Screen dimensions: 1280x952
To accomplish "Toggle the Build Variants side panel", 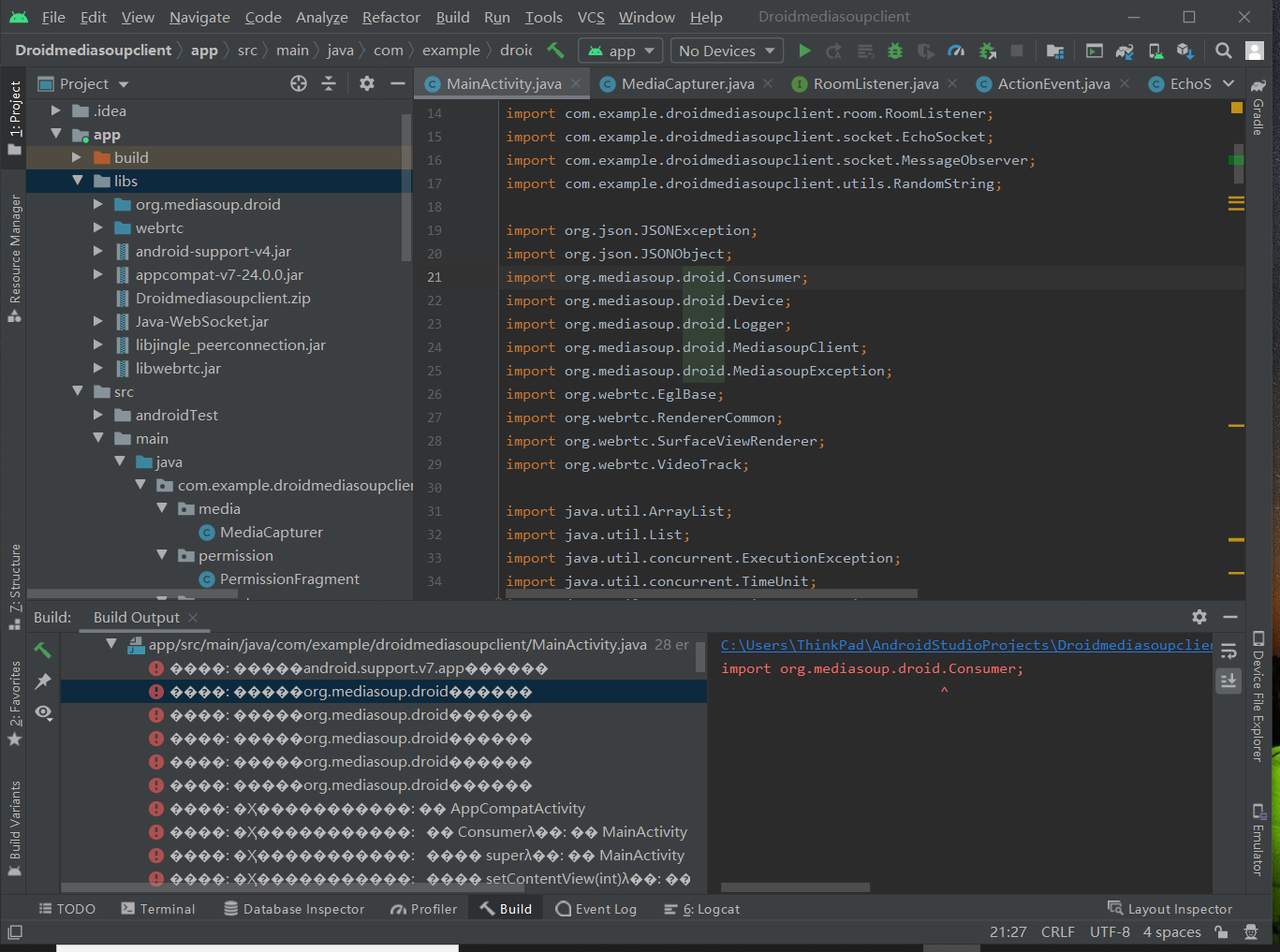I will pos(14,829).
